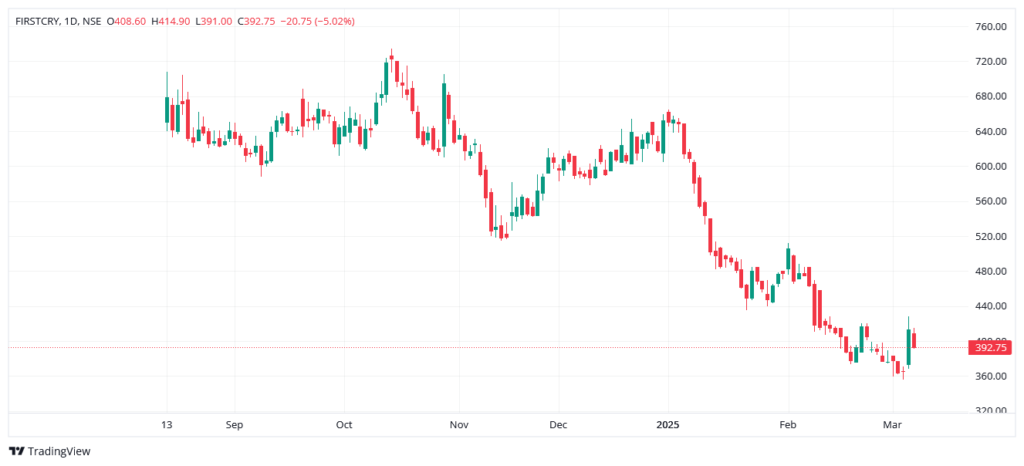Click the 2025 year marker on time axis
The height and width of the screenshot is (466, 1024).
668,424
